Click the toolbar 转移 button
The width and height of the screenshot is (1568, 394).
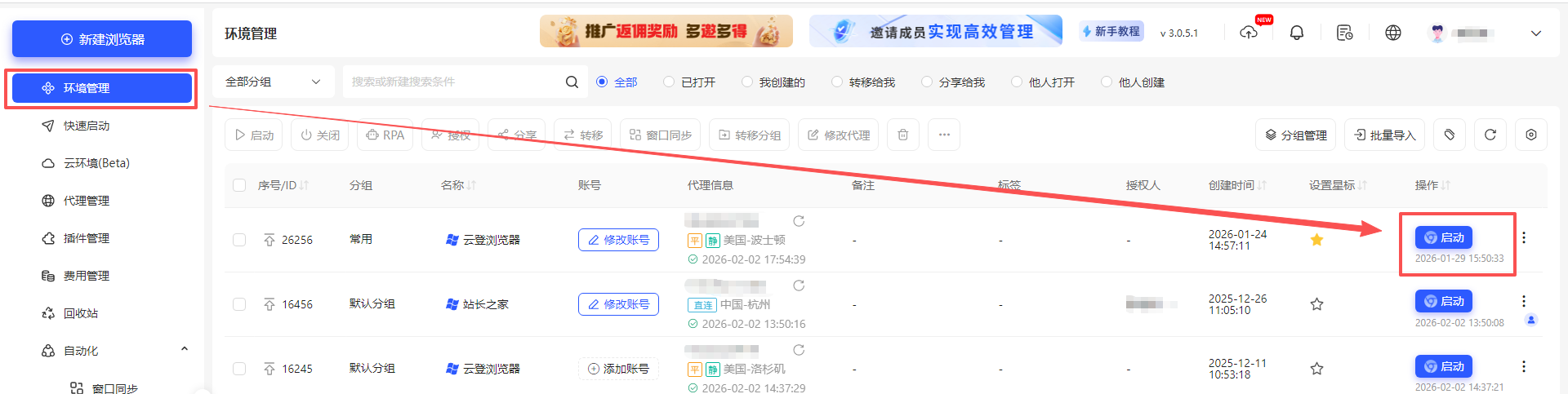coord(583,135)
